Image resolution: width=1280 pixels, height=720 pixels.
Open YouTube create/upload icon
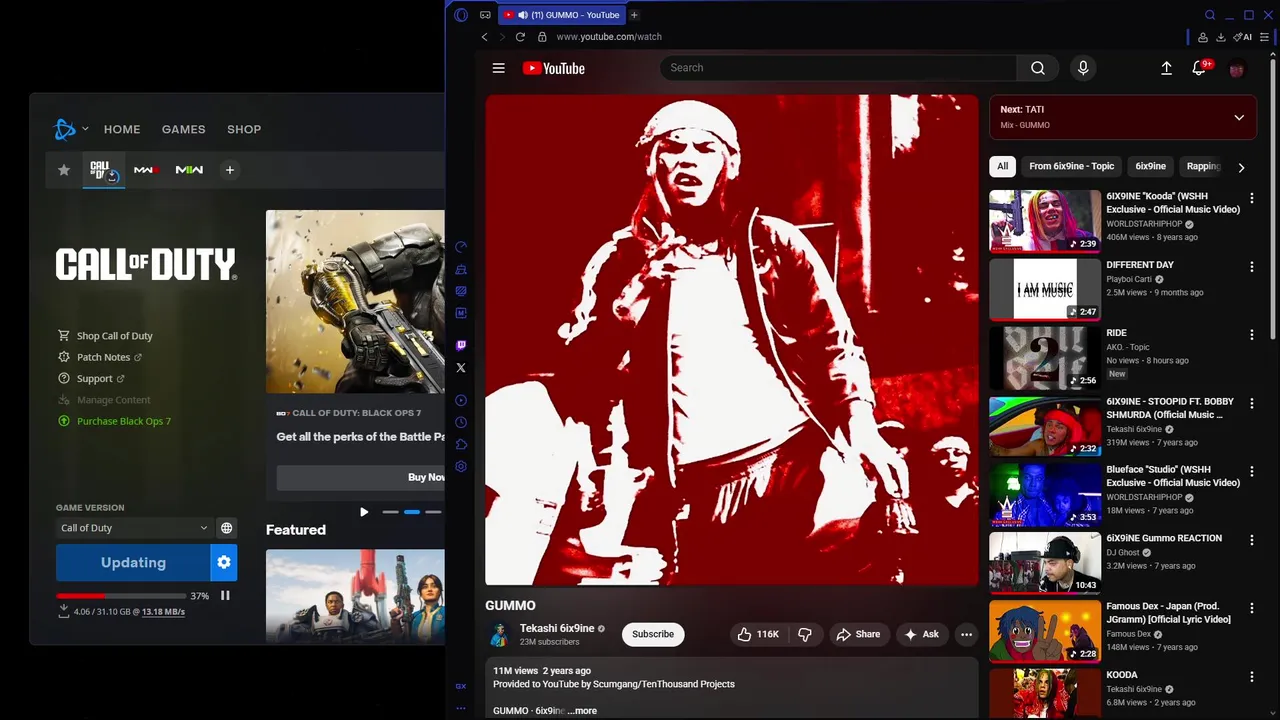(x=1166, y=68)
